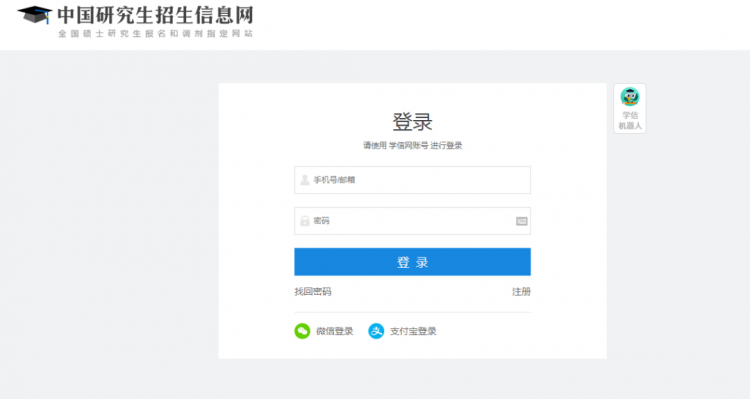Open the 学信机器人 owl assistant icon
Viewport: 750px width, 399px height.
[x=630, y=97]
